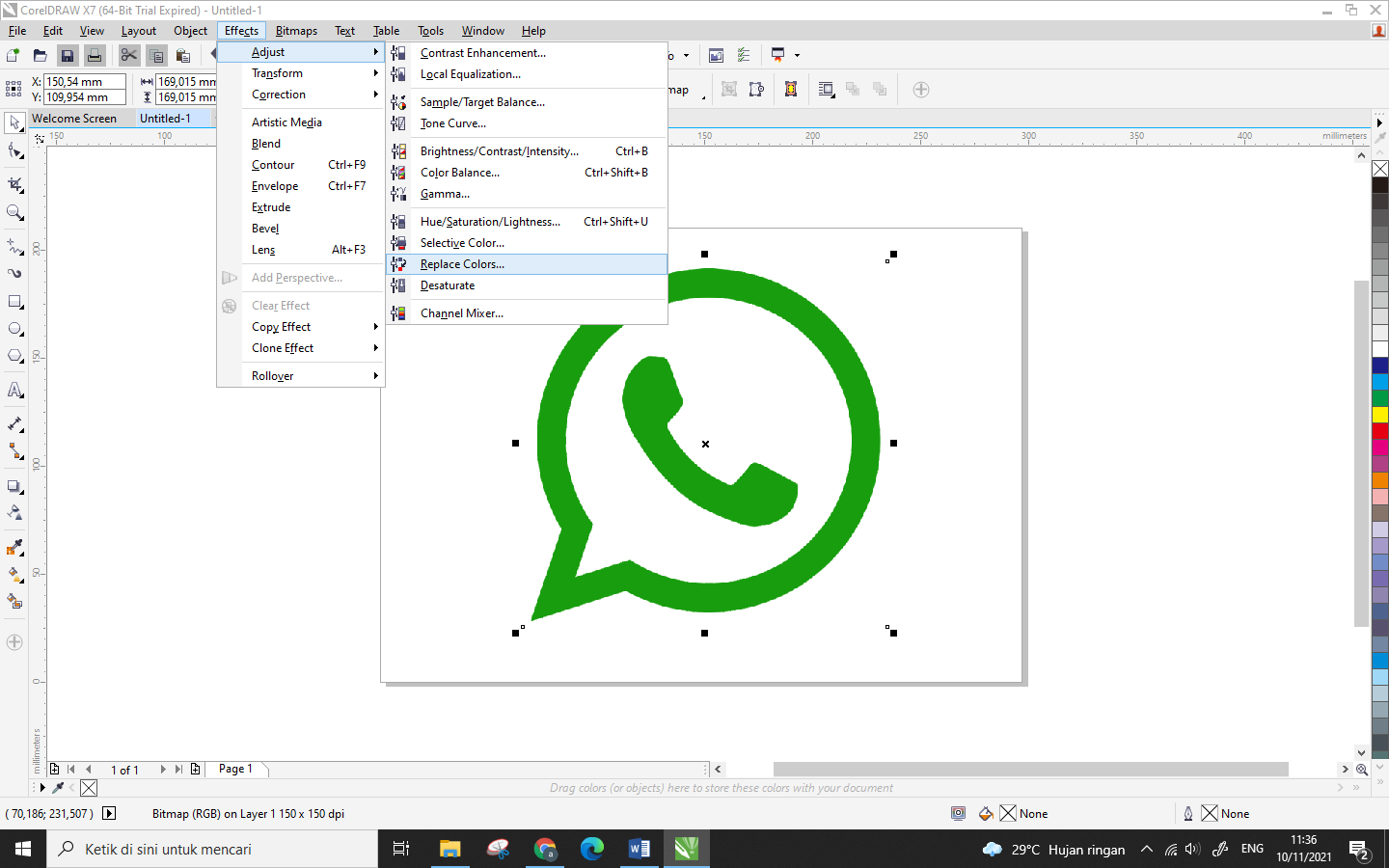Viewport: 1389px width, 868px height.
Task: Select the Freehand tool
Action: pos(14,246)
